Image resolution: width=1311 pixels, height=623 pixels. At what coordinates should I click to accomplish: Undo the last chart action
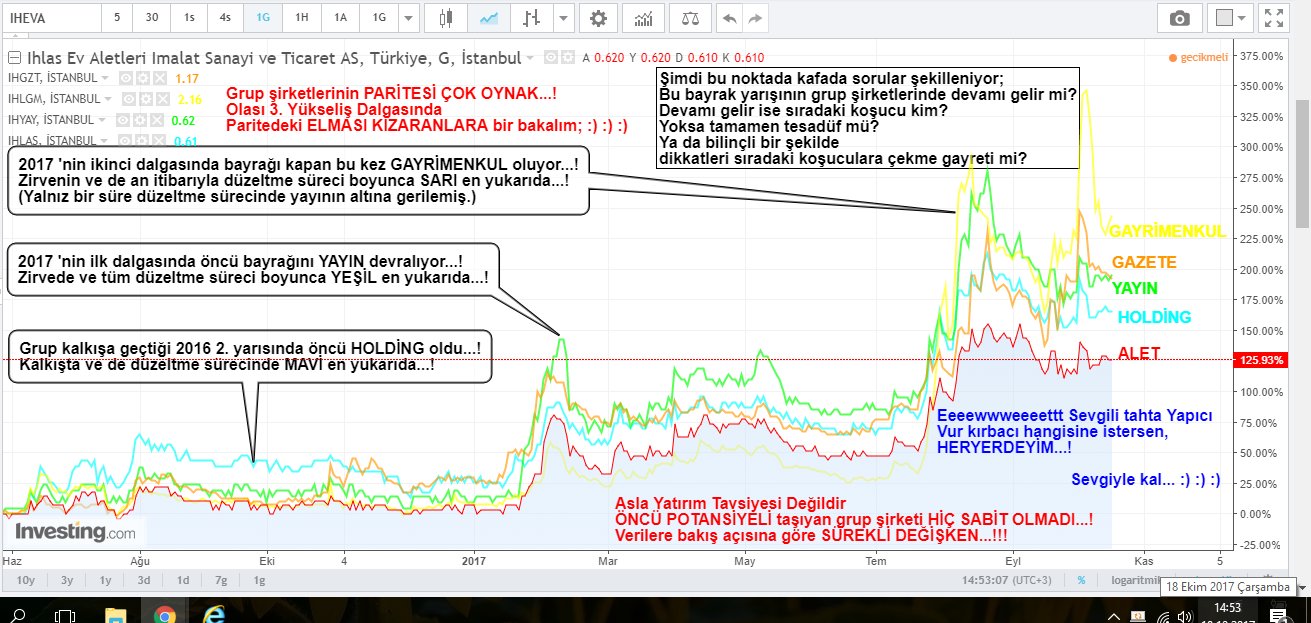click(x=728, y=17)
